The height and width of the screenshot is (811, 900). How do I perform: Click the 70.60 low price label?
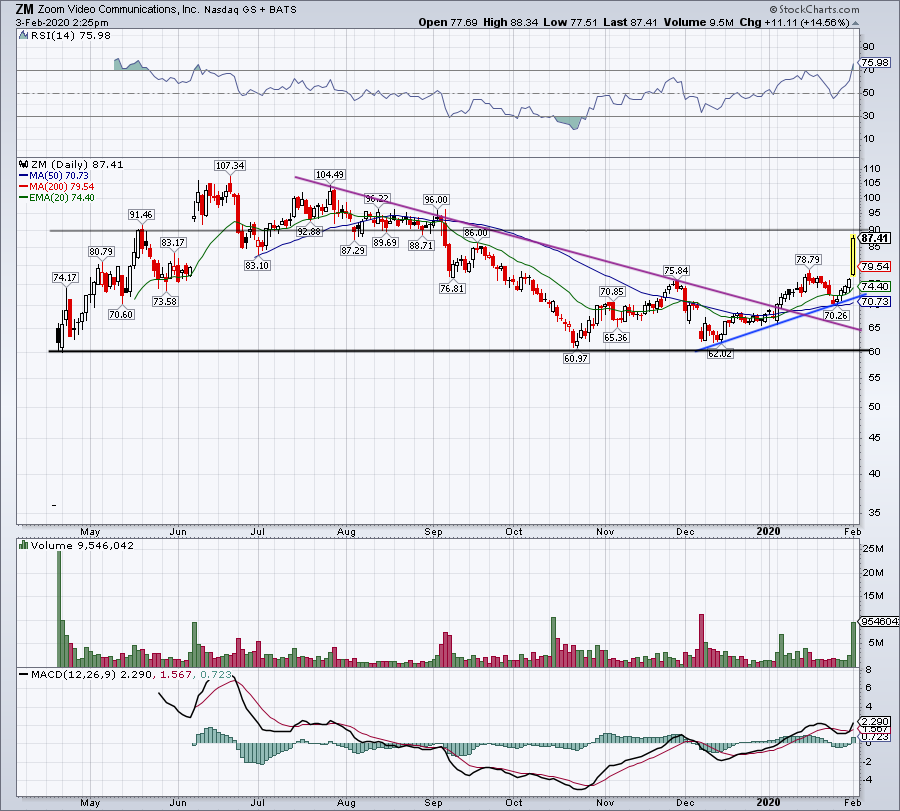pyautogui.click(x=121, y=315)
